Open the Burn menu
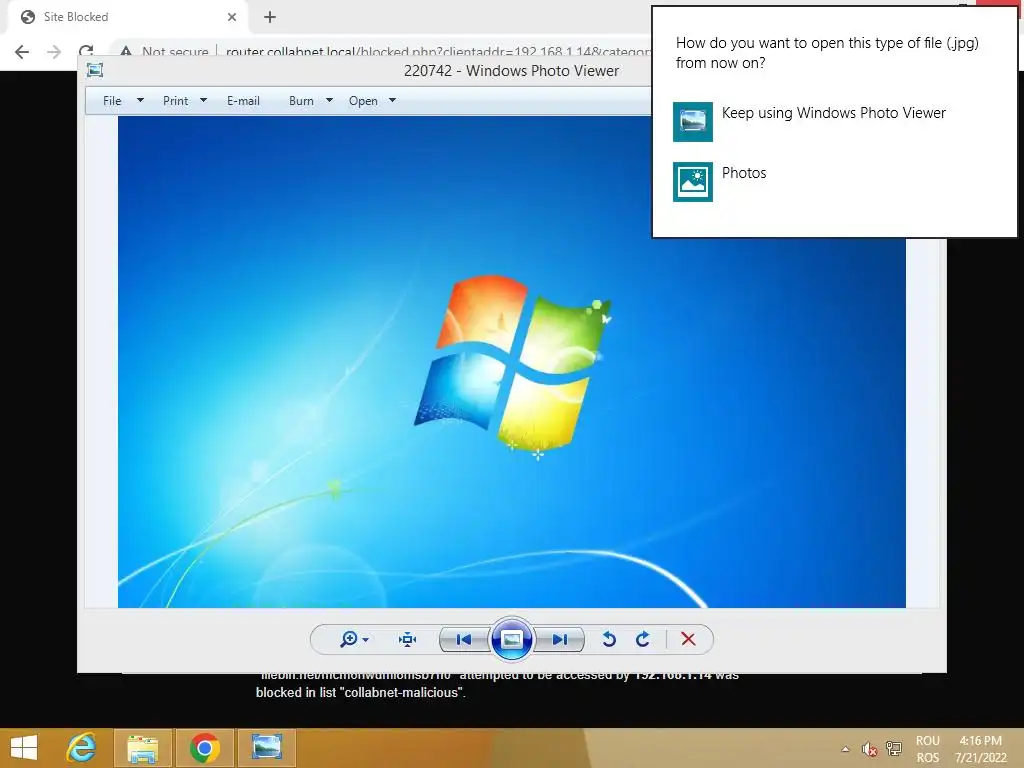1024x768 pixels. click(301, 101)
